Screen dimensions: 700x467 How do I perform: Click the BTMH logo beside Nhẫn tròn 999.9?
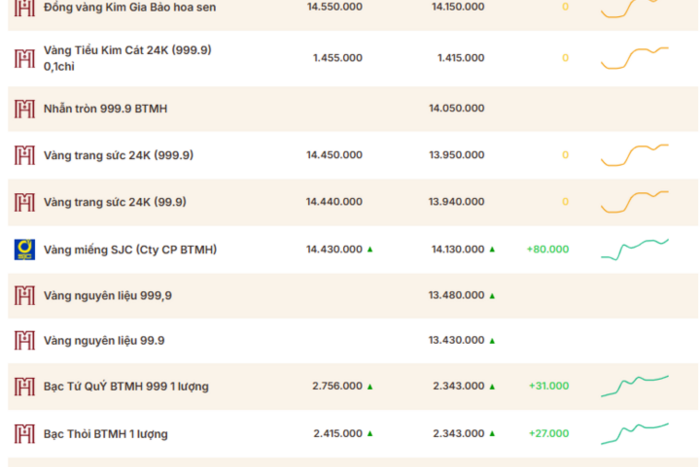click(x=25, y=108)
